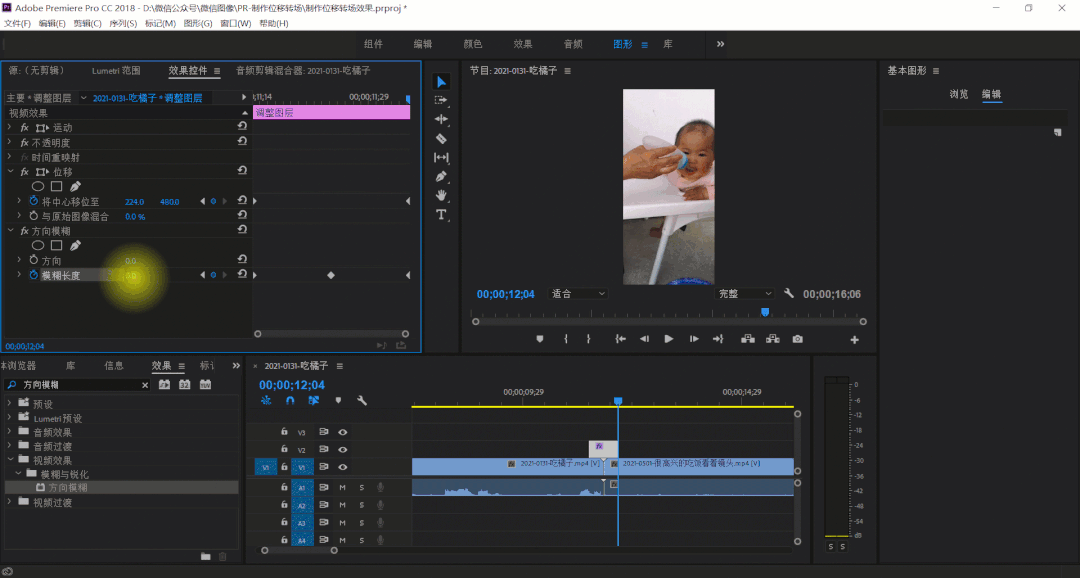Create rectangle mask under 位移

tap(56, 186)
